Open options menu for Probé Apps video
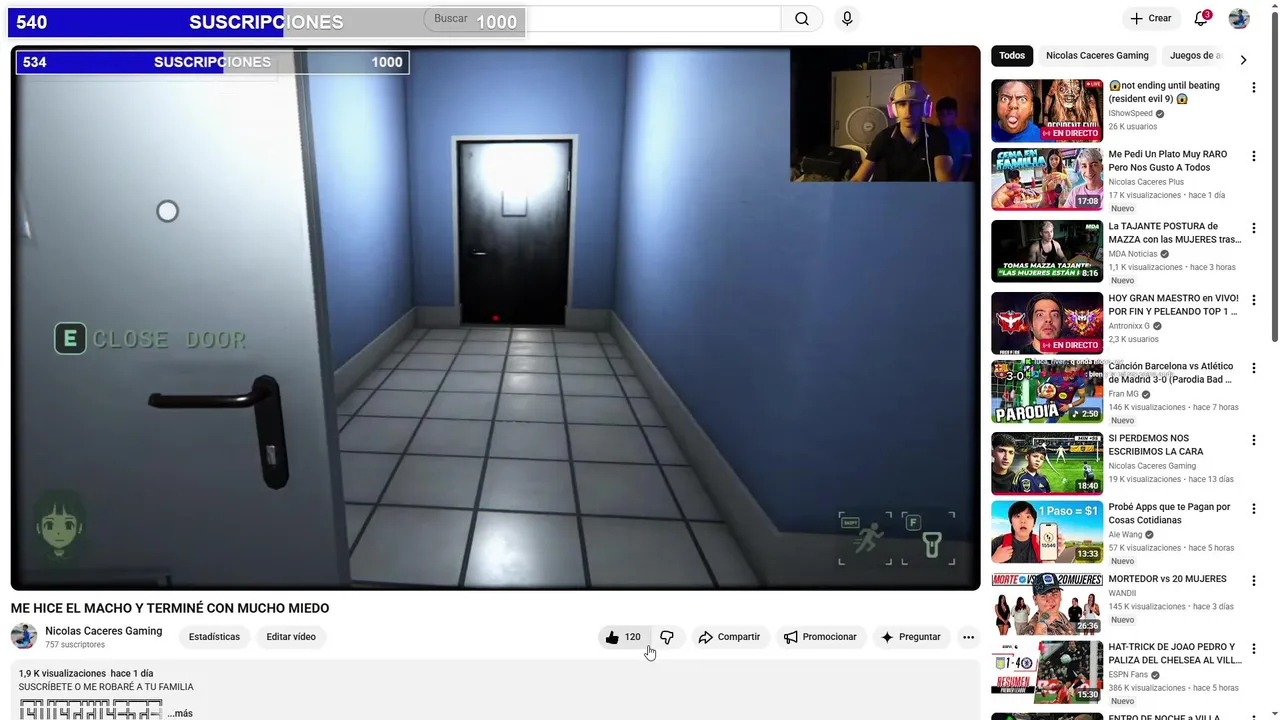1280x720 pixels. [1253, 510]
